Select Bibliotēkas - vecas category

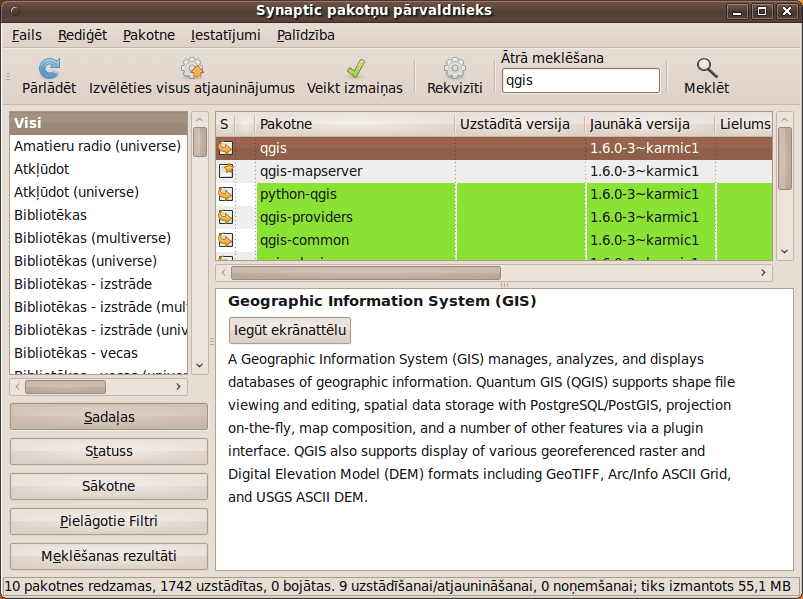tap(98, 353)
